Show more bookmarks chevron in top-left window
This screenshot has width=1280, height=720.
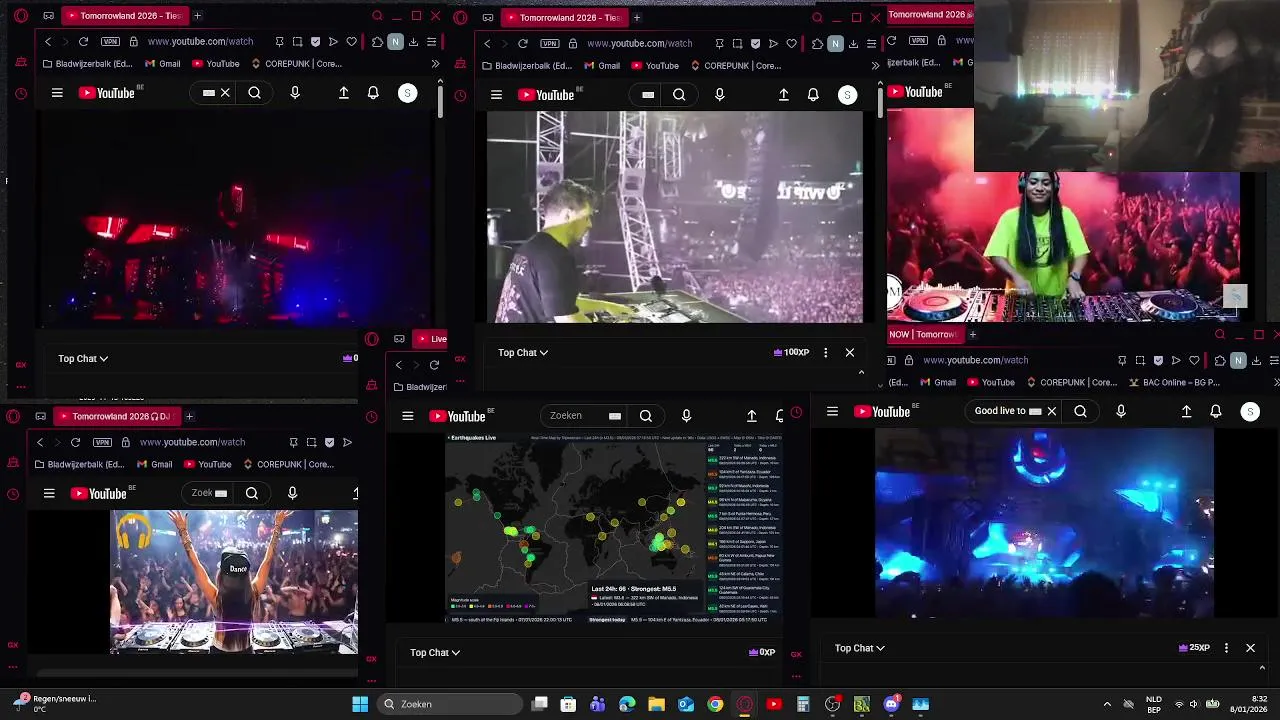click(x=435, y=64)
